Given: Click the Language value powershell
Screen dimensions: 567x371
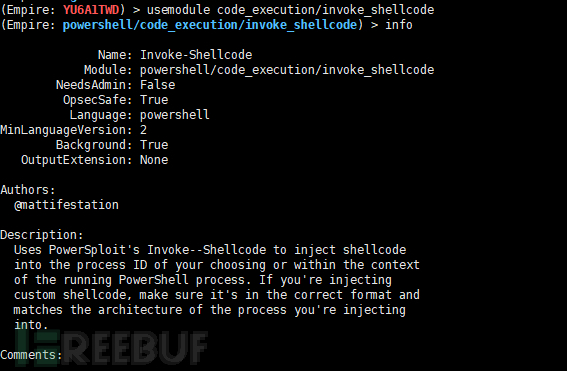Looking at the screenshot, I should point(175,115).
